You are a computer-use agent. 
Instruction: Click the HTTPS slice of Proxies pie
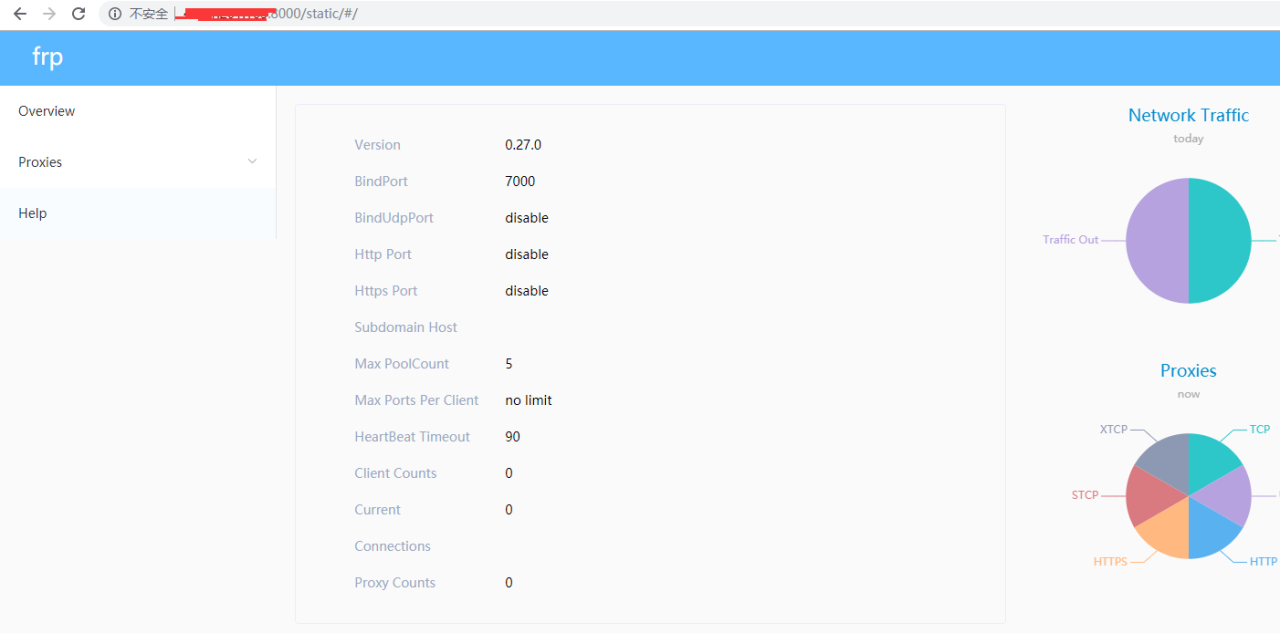[x=1168, y=534]
